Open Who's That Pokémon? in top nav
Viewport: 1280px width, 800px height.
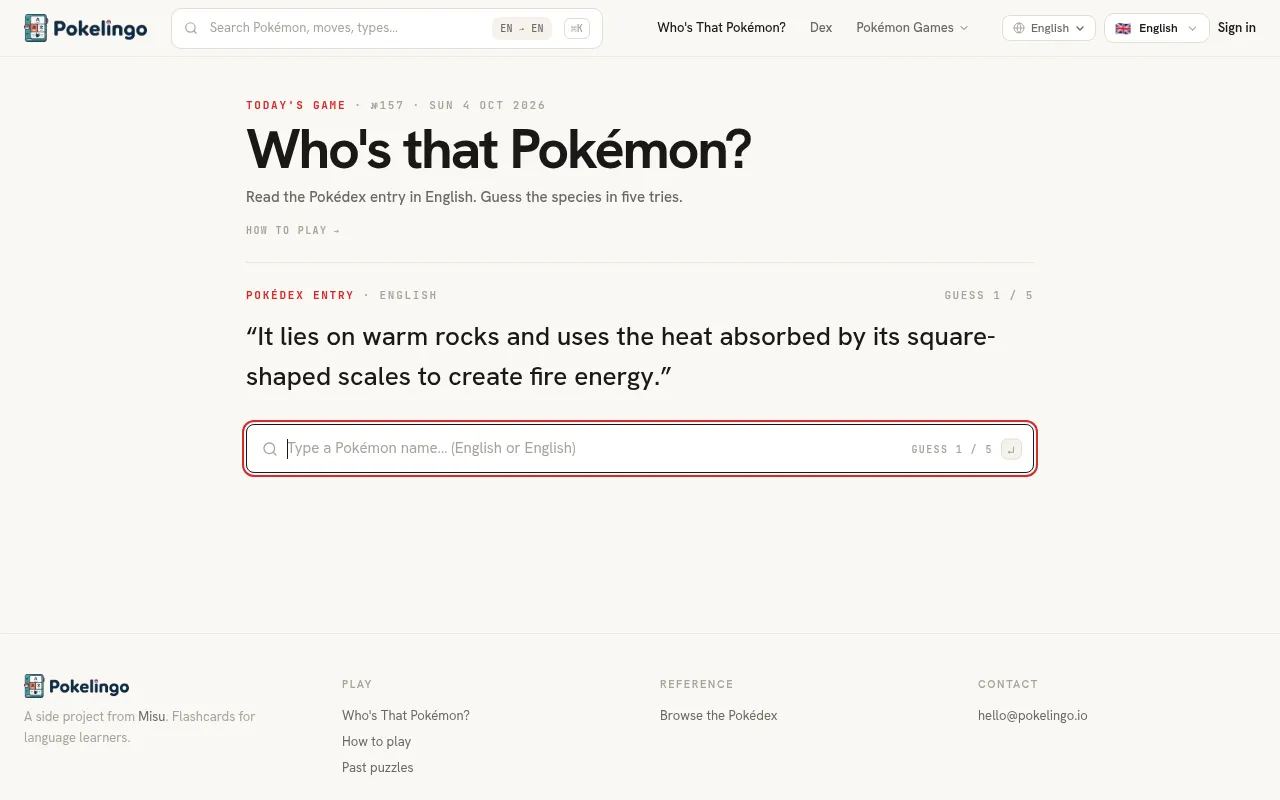[x=721, y=28]
